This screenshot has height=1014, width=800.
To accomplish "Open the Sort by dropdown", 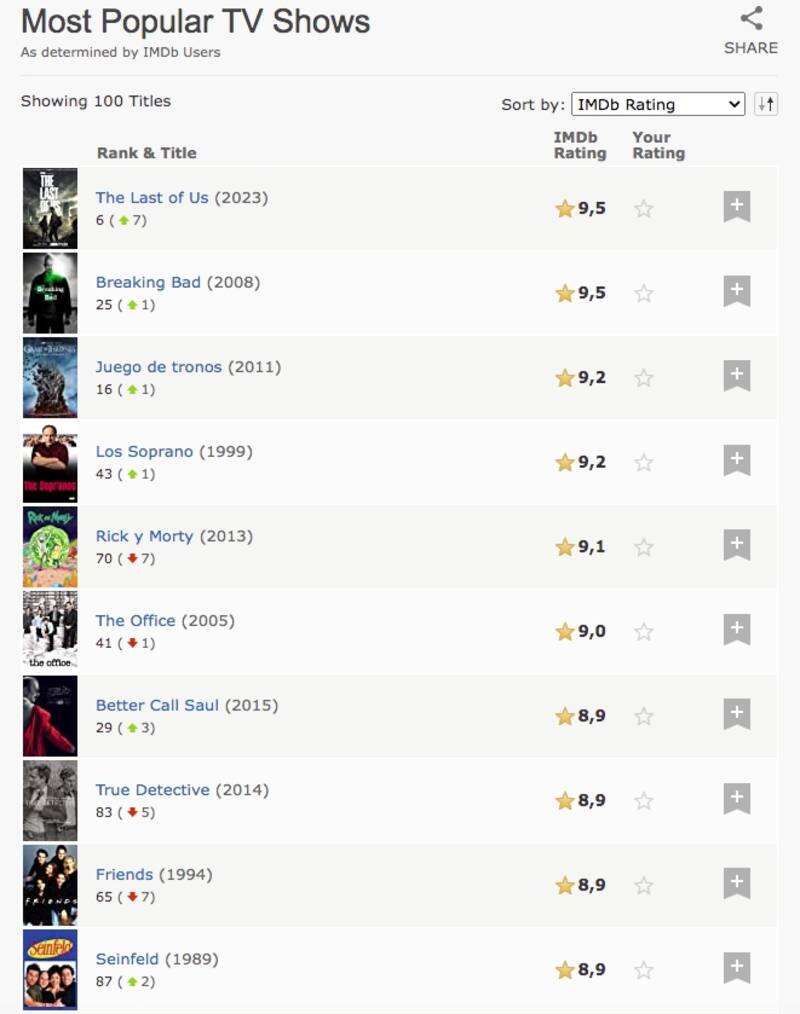I will point(658,104).
